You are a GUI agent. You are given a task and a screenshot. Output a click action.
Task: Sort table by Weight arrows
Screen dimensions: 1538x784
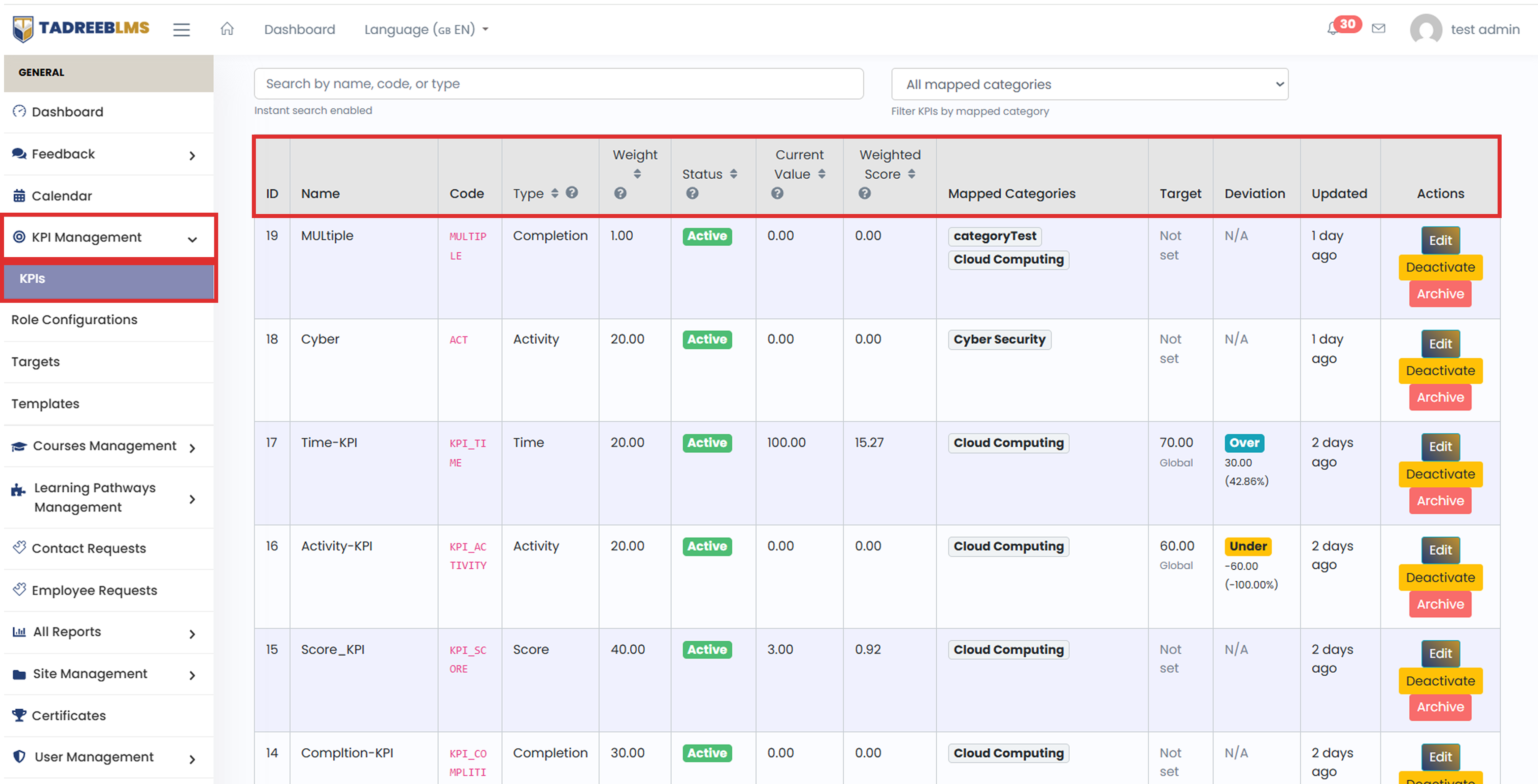click(637, 174)
